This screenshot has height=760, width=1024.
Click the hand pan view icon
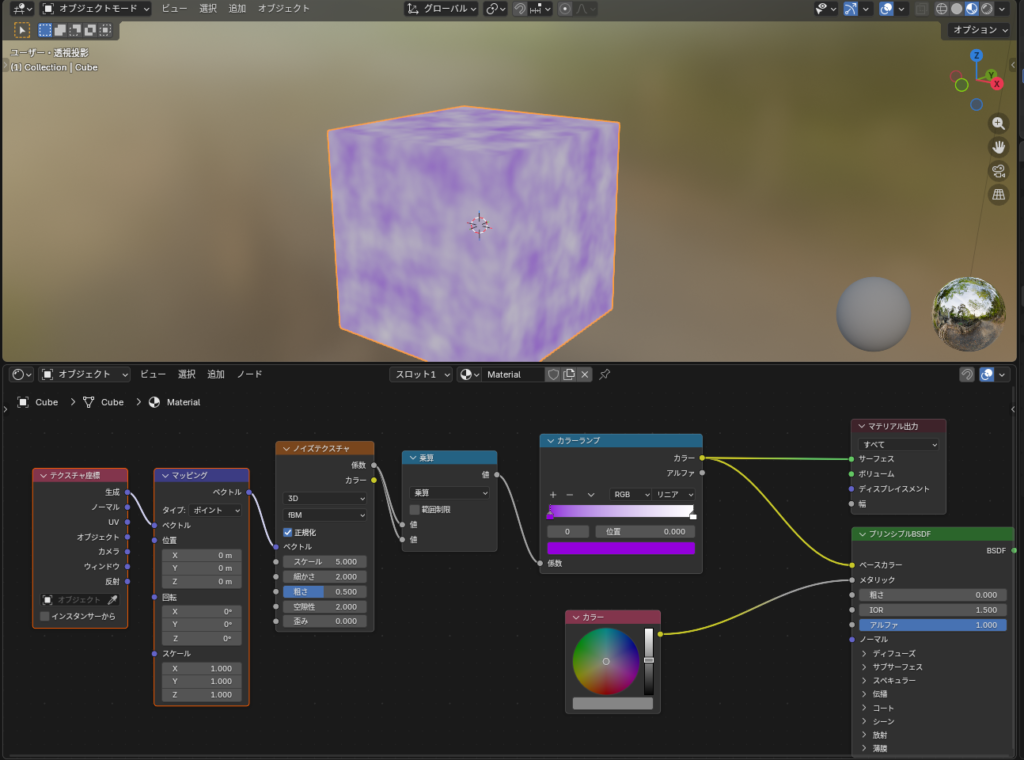click(x=998, y=147)
